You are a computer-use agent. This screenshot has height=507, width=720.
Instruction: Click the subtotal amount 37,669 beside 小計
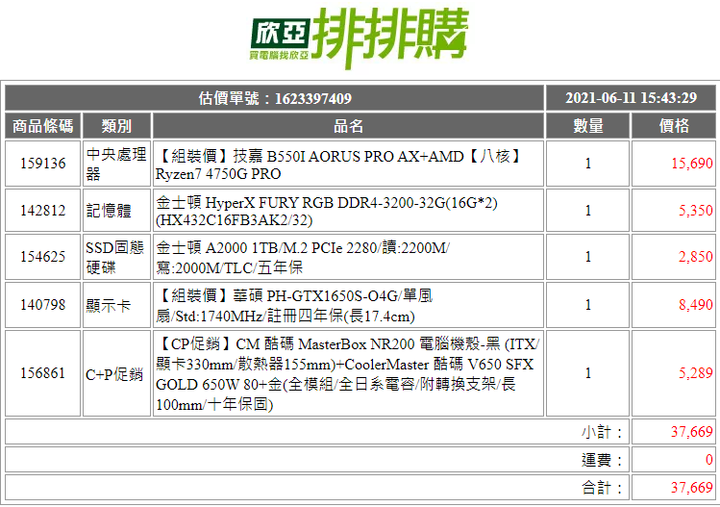pos(692,432)
